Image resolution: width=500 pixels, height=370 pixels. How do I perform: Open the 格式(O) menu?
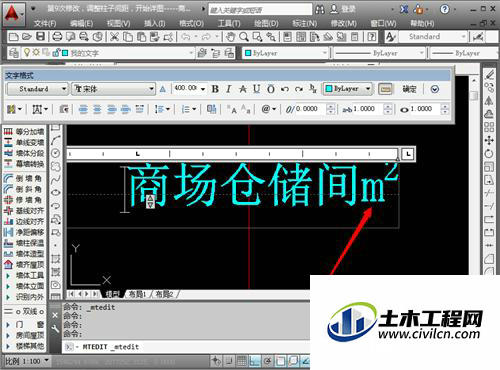[x=192, y=23]
